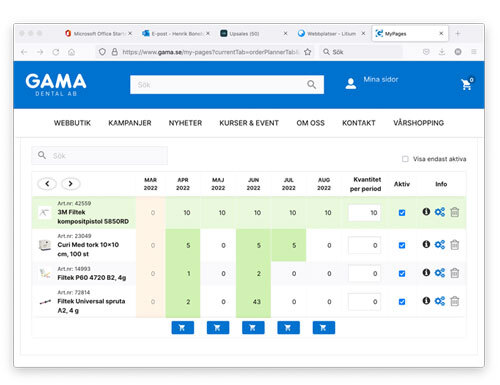
Task: Open settings gears for Filtek Universal spruta
Action: (440, 301)
